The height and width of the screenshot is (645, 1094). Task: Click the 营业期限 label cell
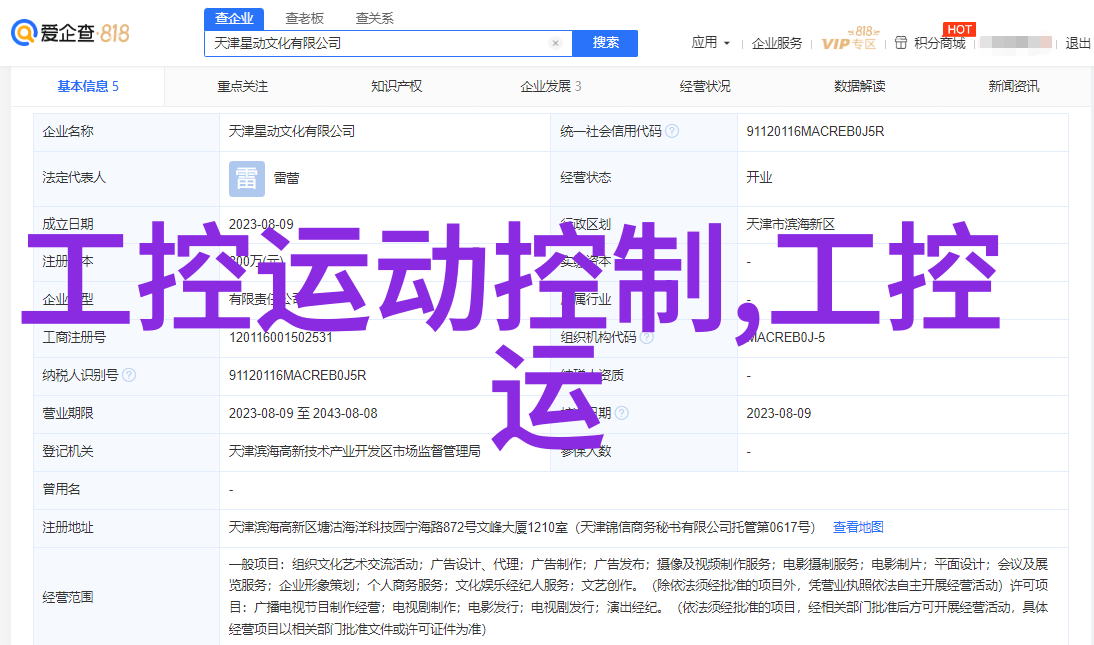coord(126,414)
